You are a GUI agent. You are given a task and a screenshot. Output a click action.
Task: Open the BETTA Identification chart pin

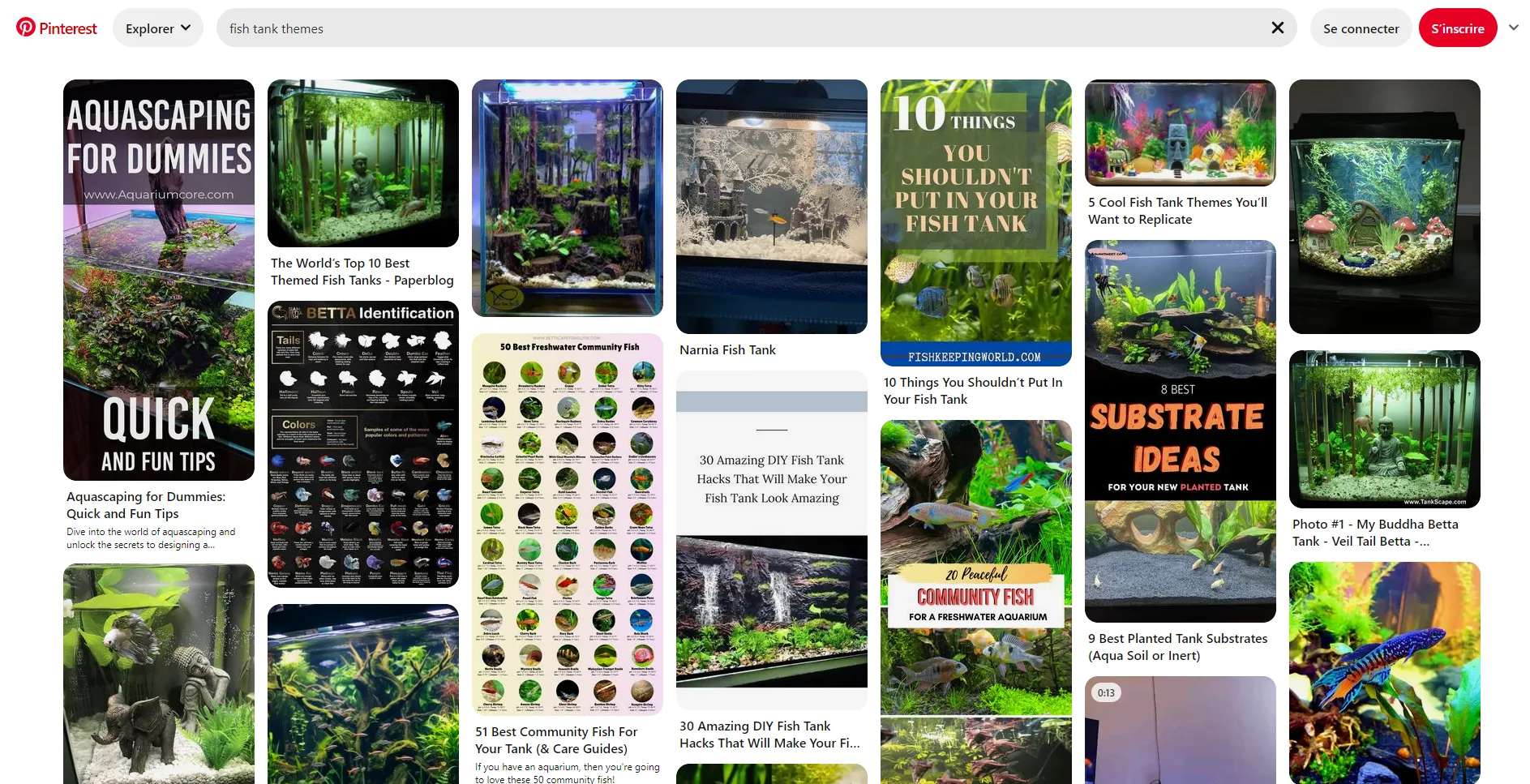[x=363, y=444]
